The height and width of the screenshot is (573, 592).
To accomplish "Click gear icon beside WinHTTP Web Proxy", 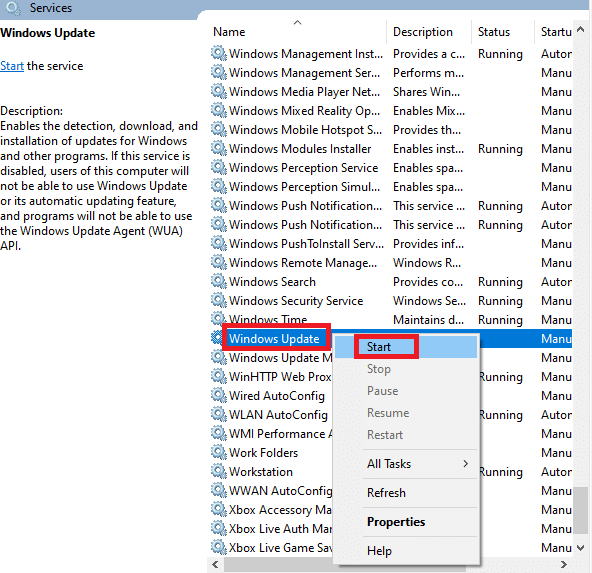I will 219,376.
